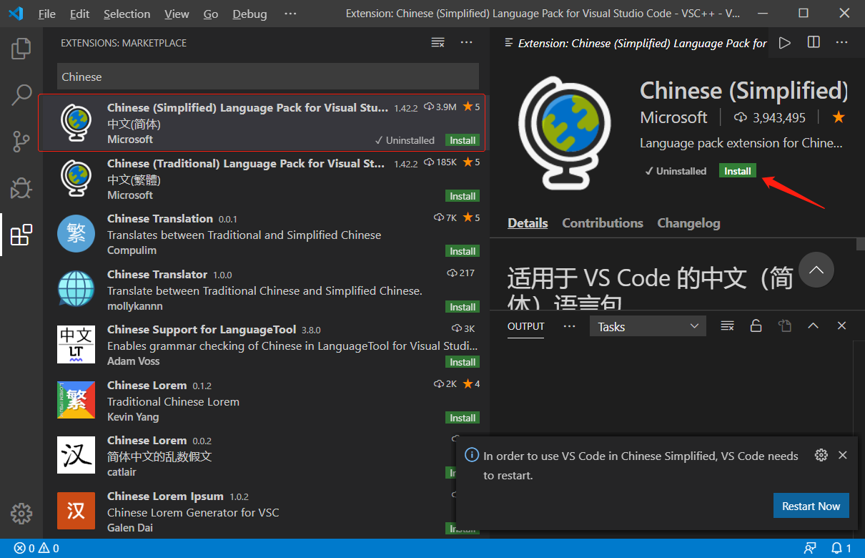Install Chinese (Simplified) Language Pack from list
Image resolution: width=865 pixels, height=558 pixels.
tap(462, 140)
